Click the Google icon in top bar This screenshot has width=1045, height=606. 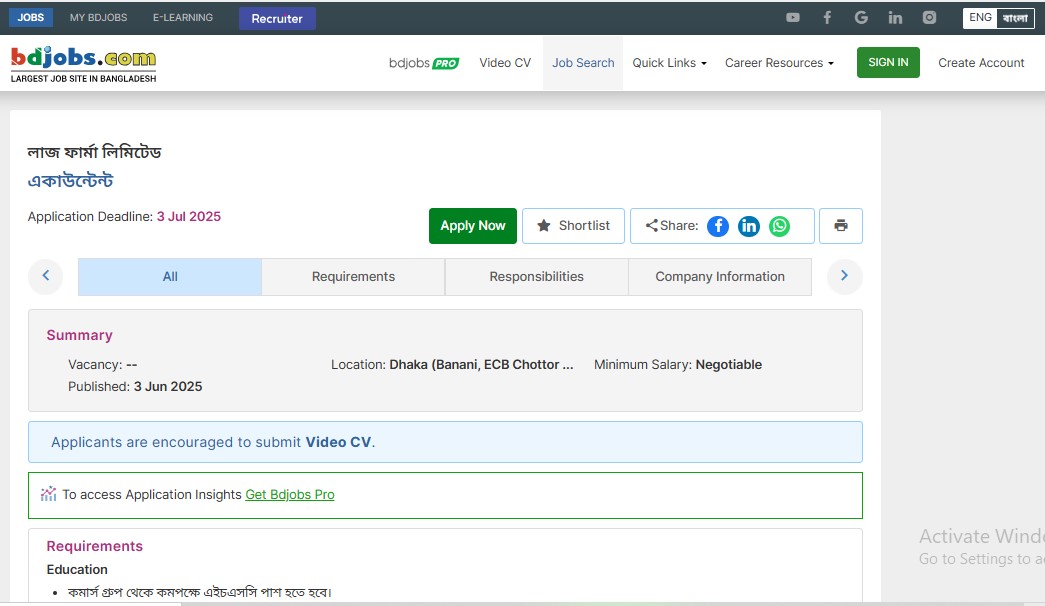pyautogui.click(x=861, y=17)
